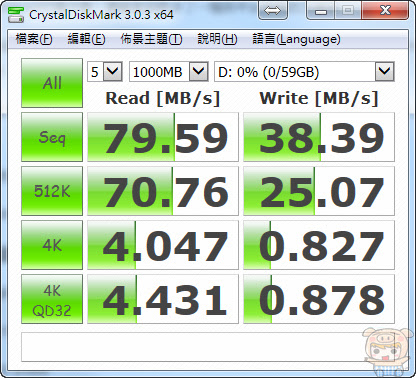
Task: Click the 512K read result 70.76
Action: (x=163, y=191)
